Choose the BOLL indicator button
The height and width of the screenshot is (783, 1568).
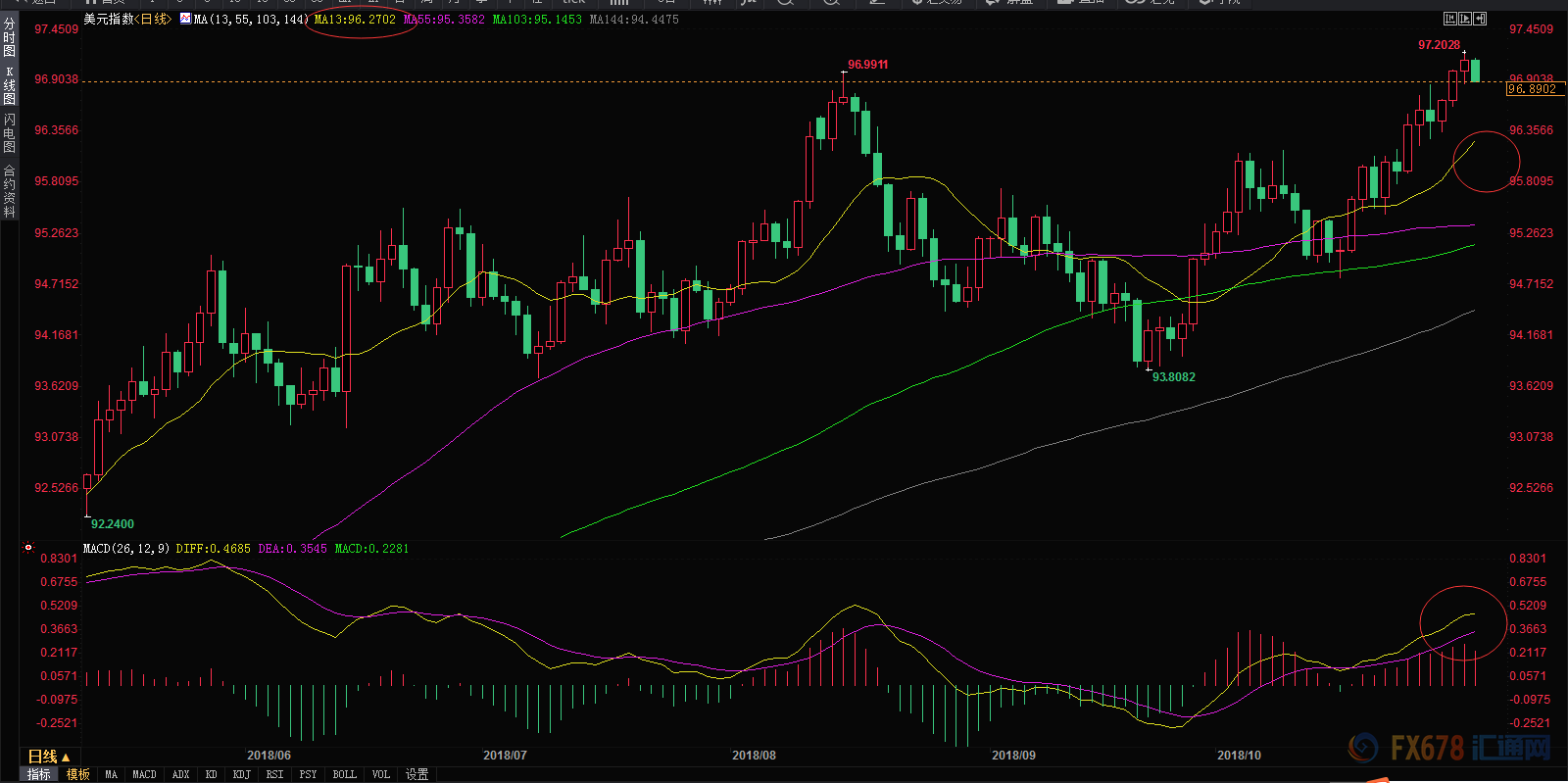[x=344, y=774]
